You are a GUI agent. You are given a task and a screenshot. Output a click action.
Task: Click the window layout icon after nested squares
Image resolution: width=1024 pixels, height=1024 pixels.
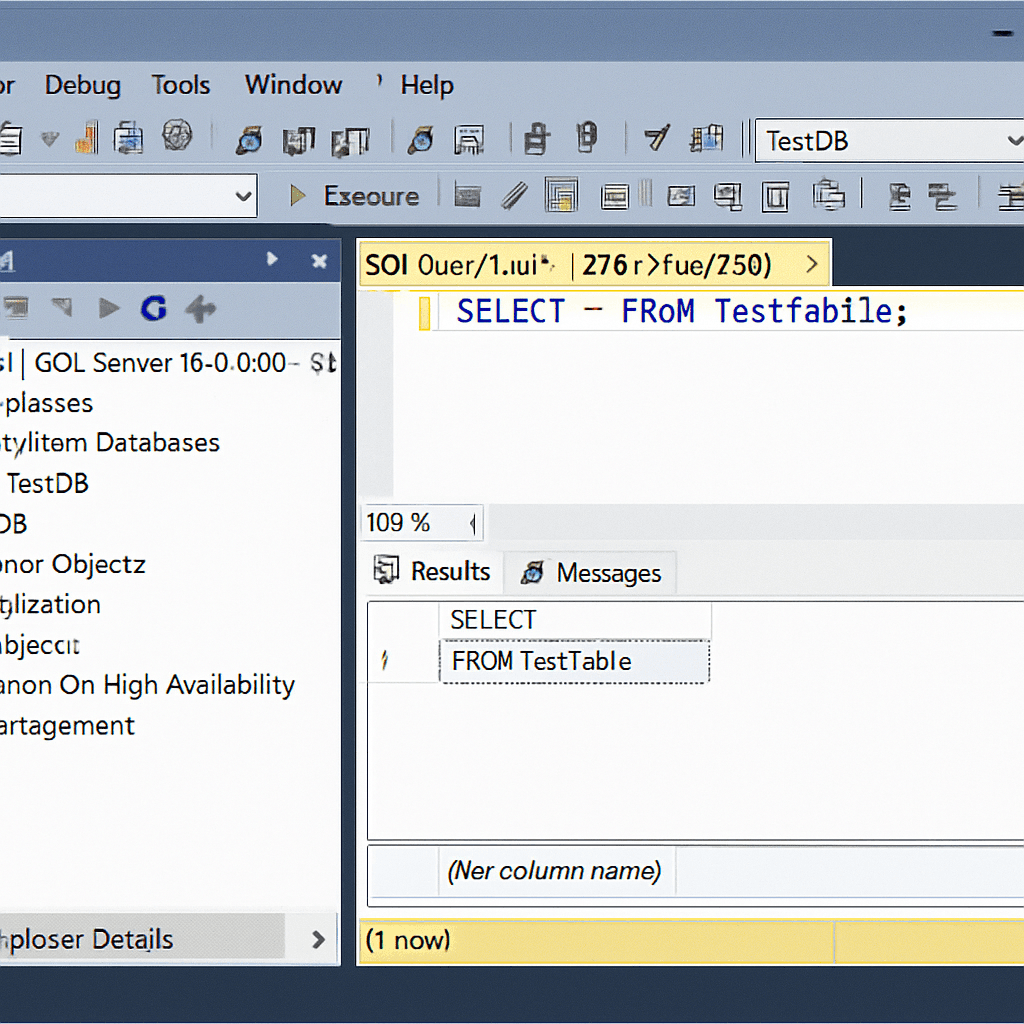615,197
